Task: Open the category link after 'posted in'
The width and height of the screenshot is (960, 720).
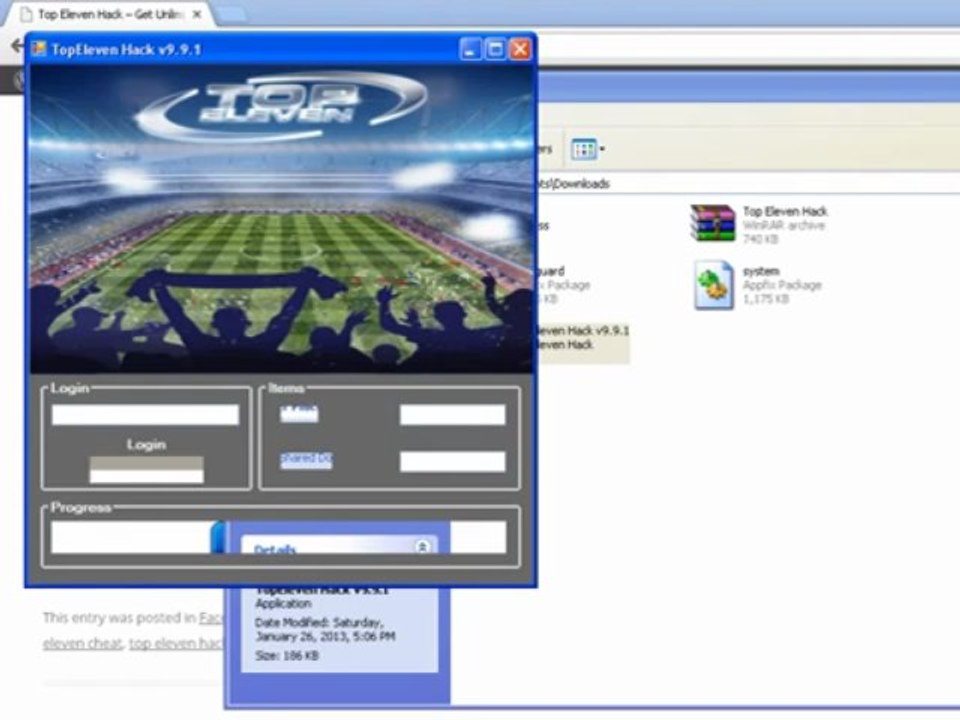Action: point(211,618)
